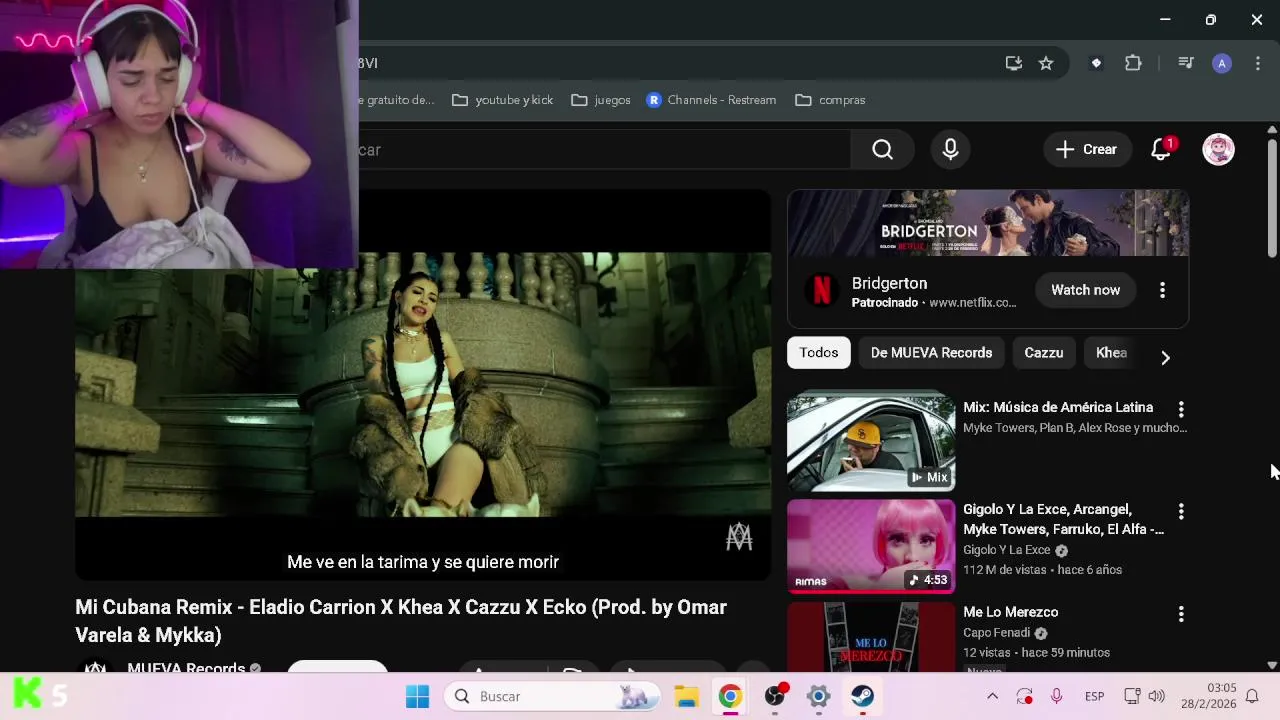
Task: Select the 'Khea' filter chip
Action: pos(1111,353)
